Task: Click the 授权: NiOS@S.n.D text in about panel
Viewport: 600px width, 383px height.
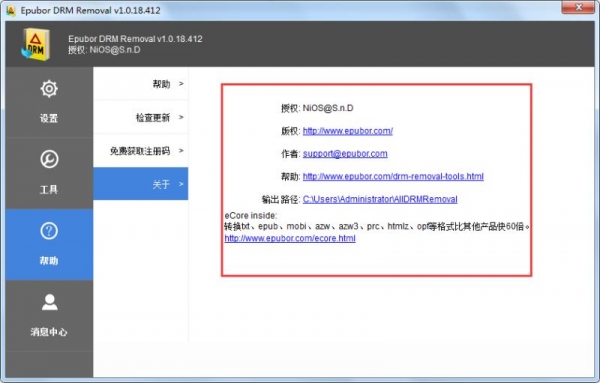Action: click(x=317, y=108)
